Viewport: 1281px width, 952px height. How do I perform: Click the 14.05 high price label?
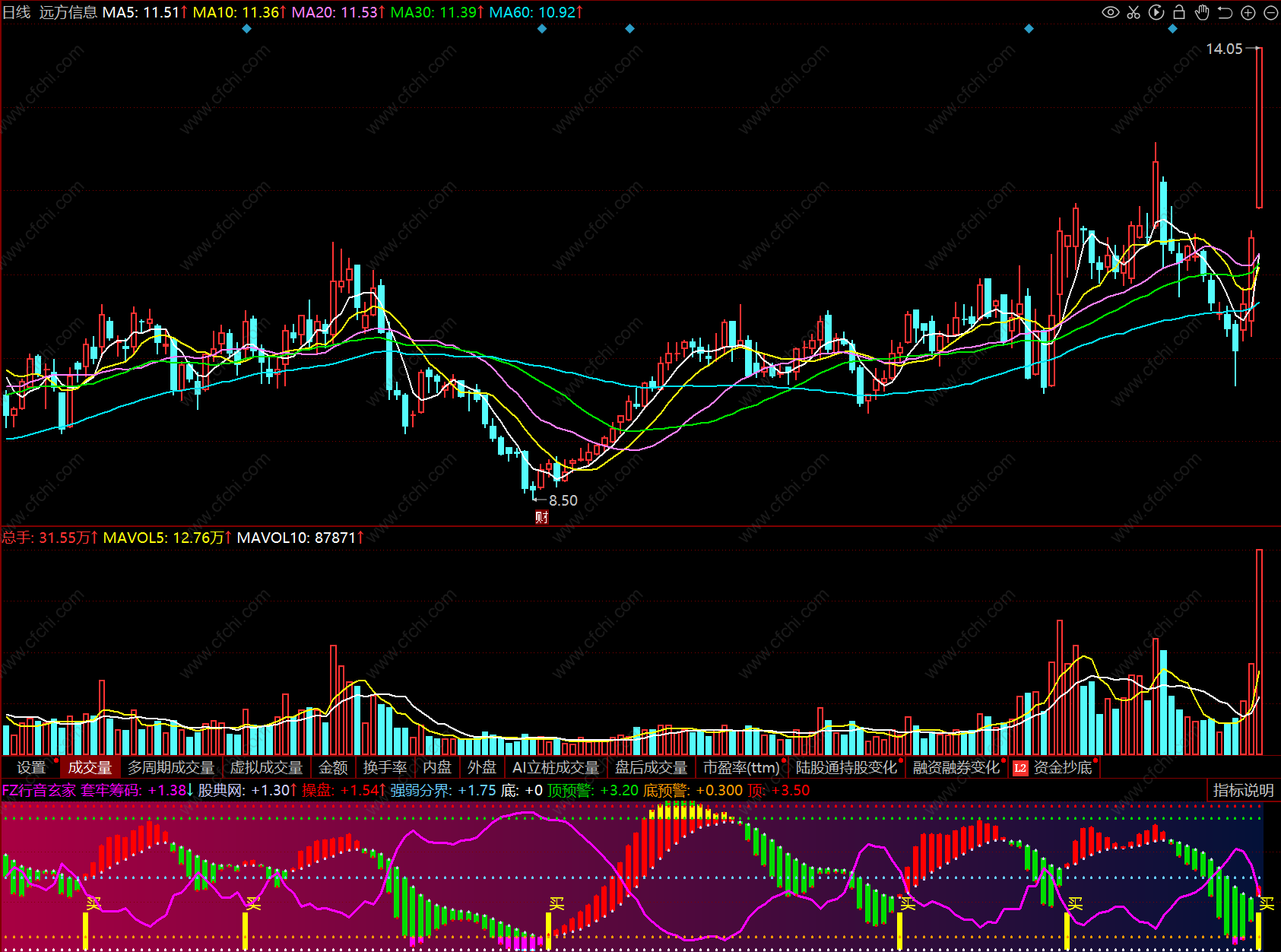1224,49
